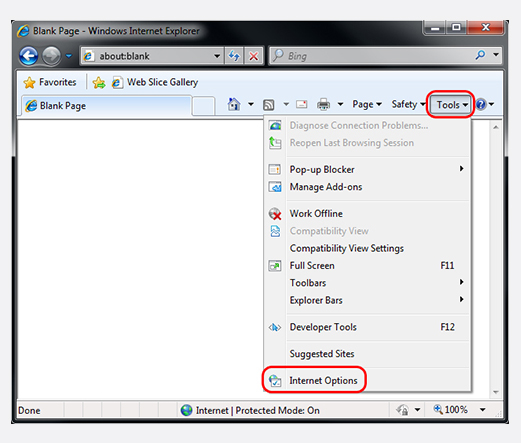Screen dimensions: 521x443
Task: Click the Work Offline icon
Action: [275, 214]
